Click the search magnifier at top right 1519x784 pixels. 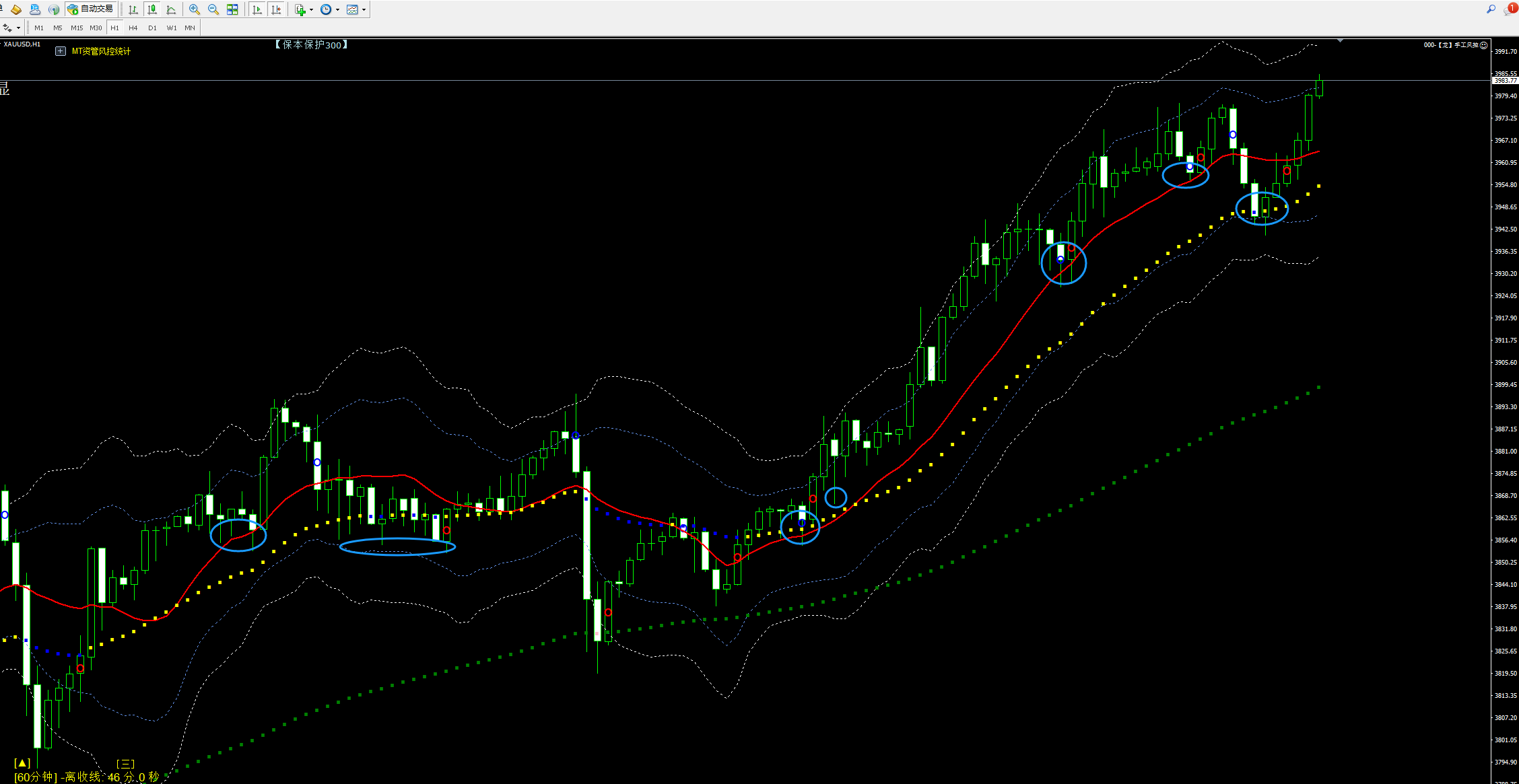(x=1491, y=9)
